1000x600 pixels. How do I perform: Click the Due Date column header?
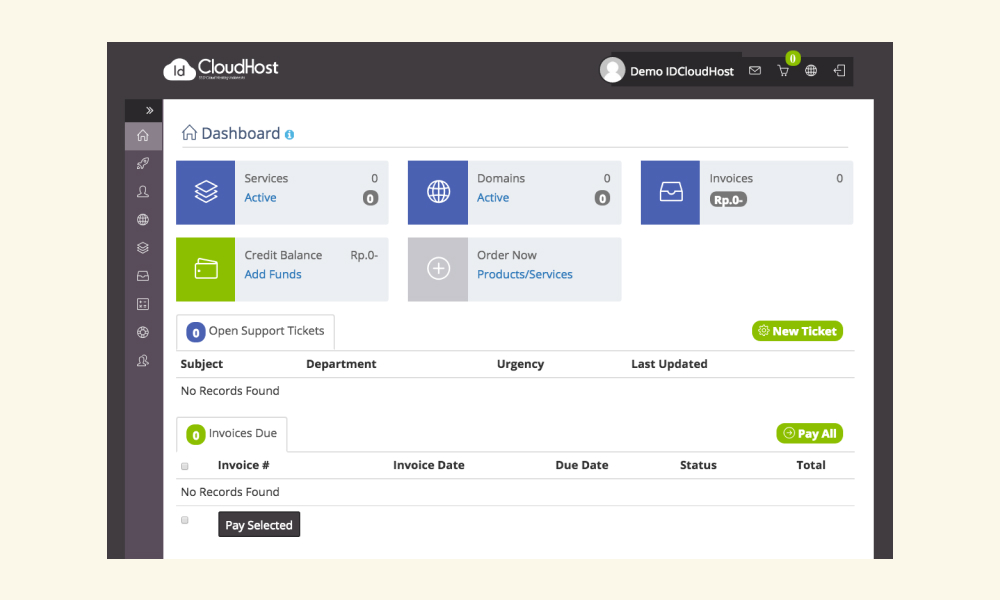(x=582, y=465)
